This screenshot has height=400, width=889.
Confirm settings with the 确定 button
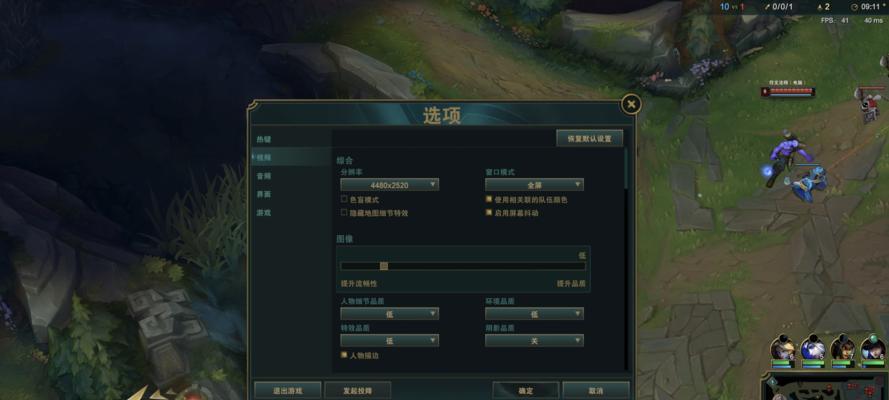pyautogui.click(x=526, y=390)
